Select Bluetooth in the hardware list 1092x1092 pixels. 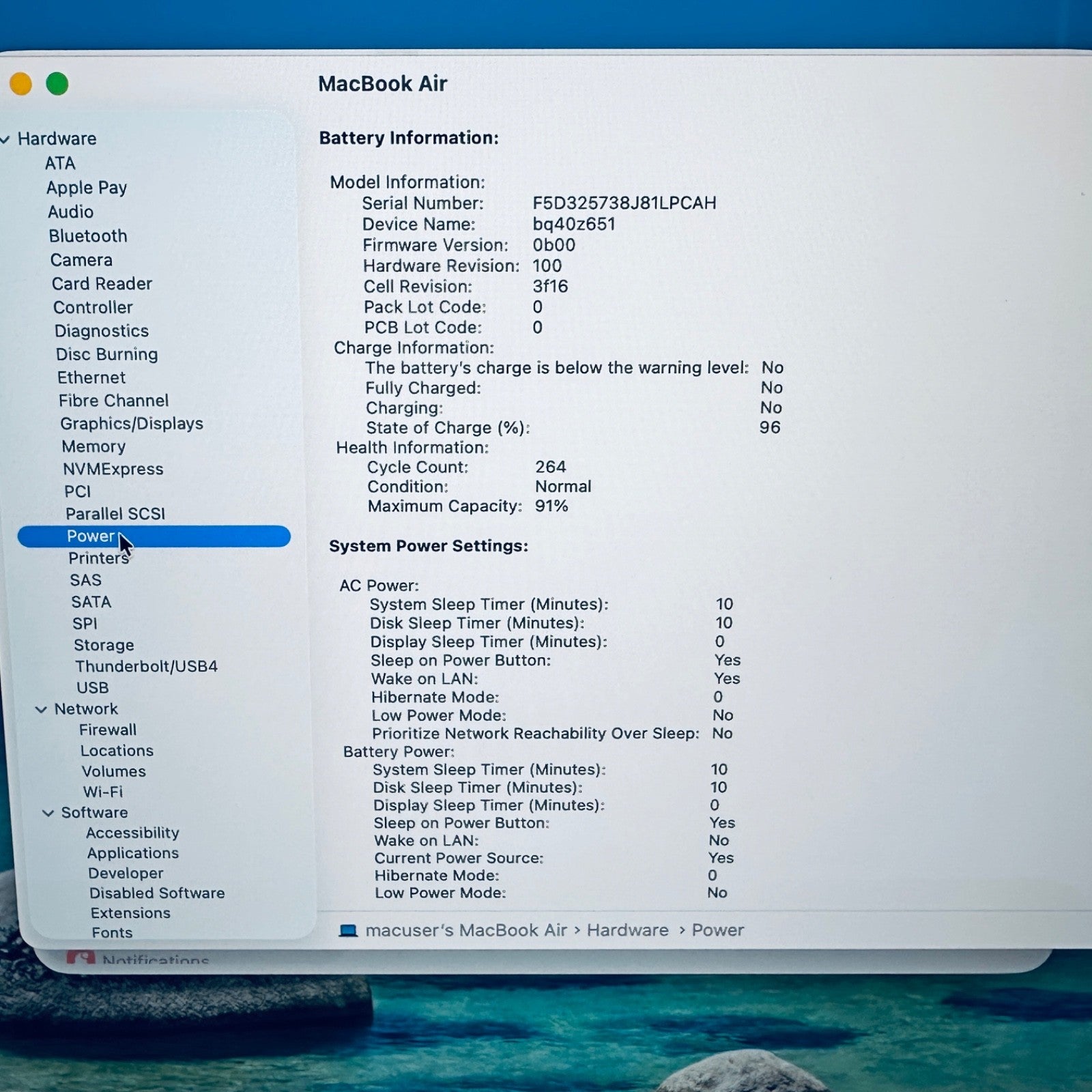click(x=88, y=235)
